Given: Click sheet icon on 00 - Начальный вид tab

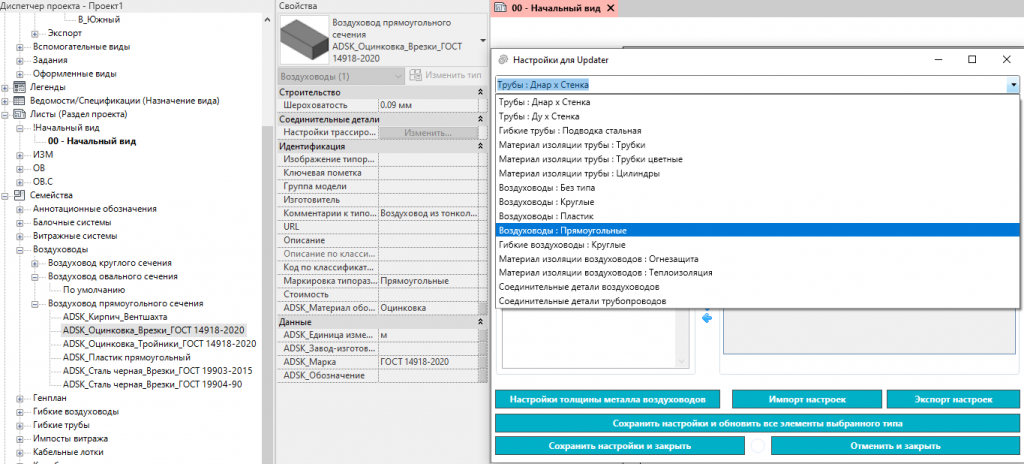Looking at the screenshot, I should 501,8.
